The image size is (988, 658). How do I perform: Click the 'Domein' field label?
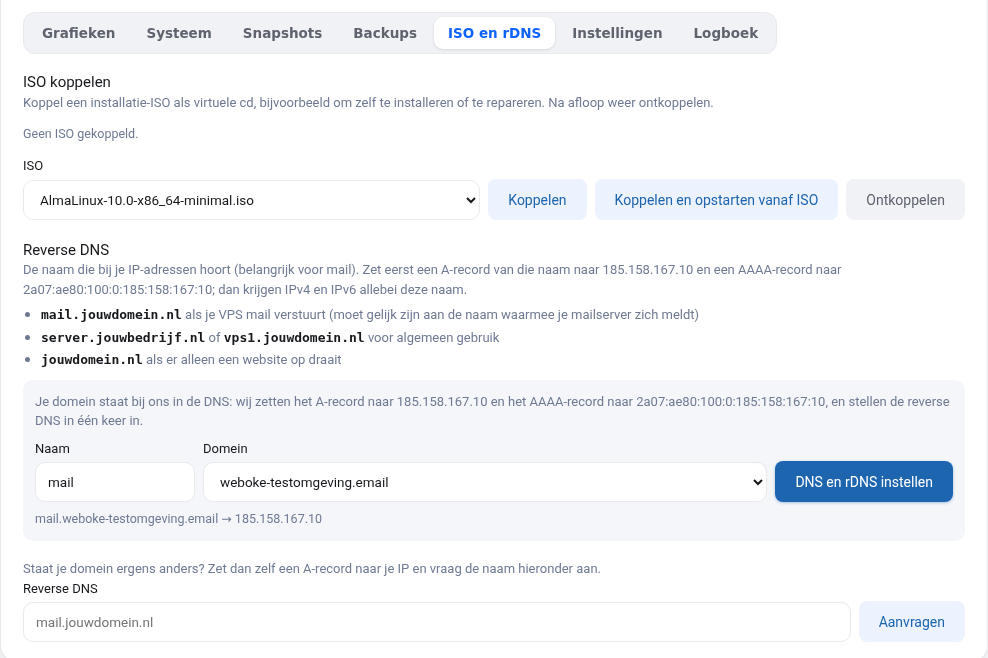pos(225,449)
